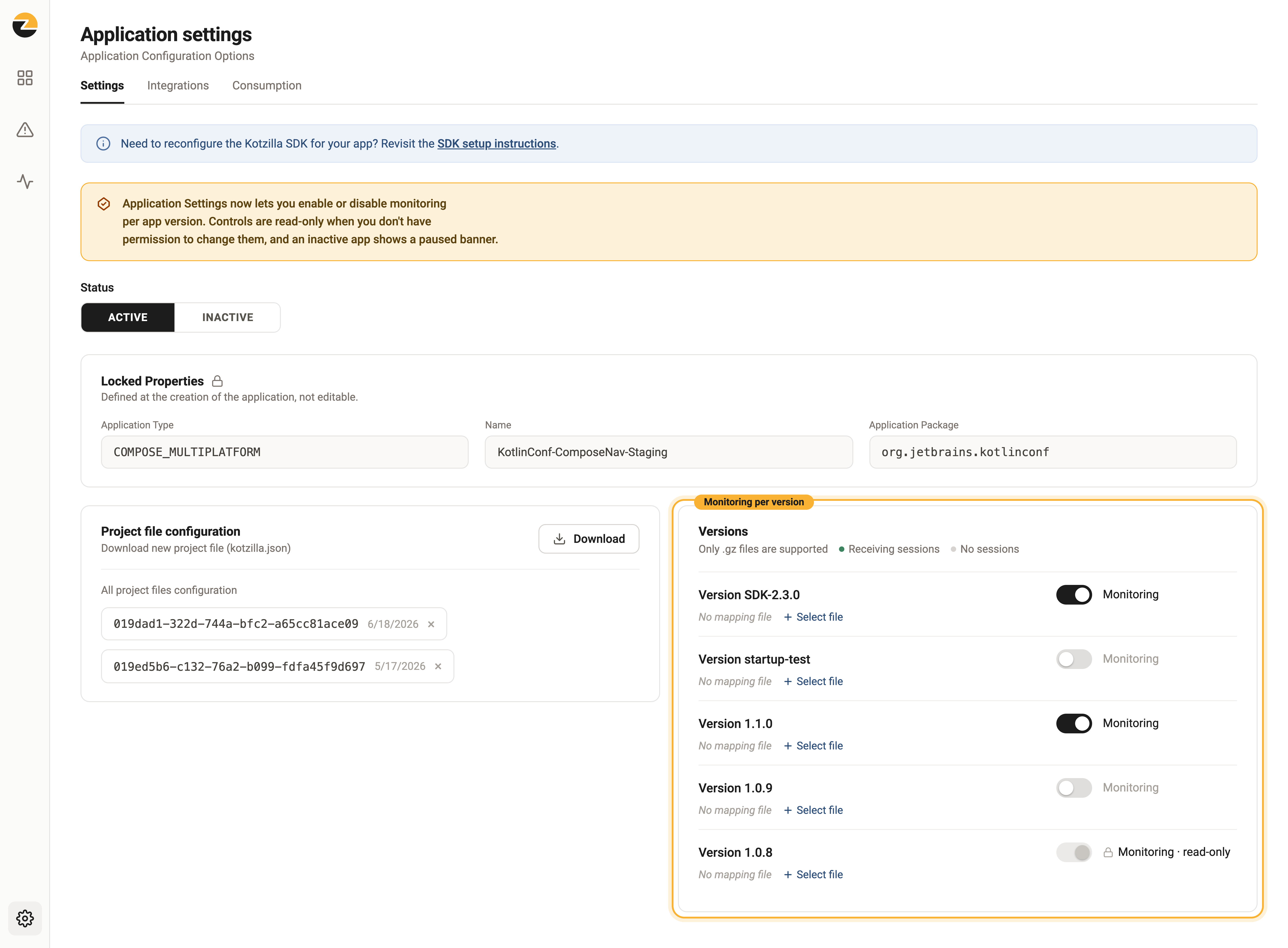Click the read-only monitoring toggle for Version 1.0.8
1288x948 pixels.
(1074, 852)
